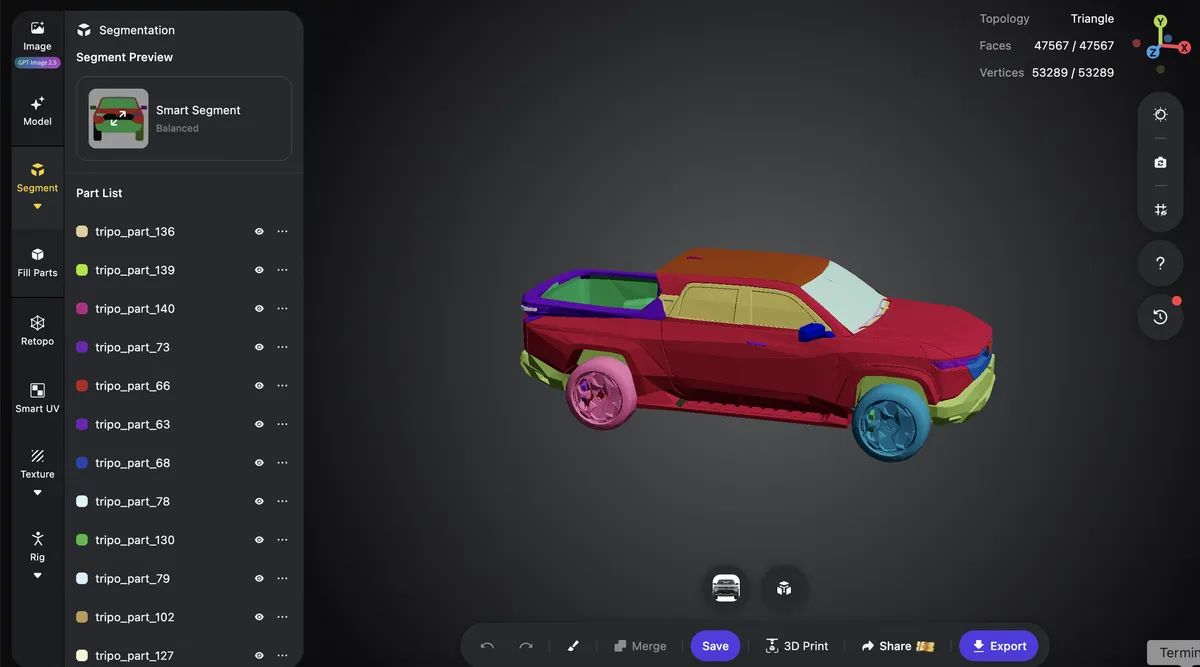Select the Retopo tool
This screenshot has height=667, width=1200.
pyautogui.click(x=37, y=331)
